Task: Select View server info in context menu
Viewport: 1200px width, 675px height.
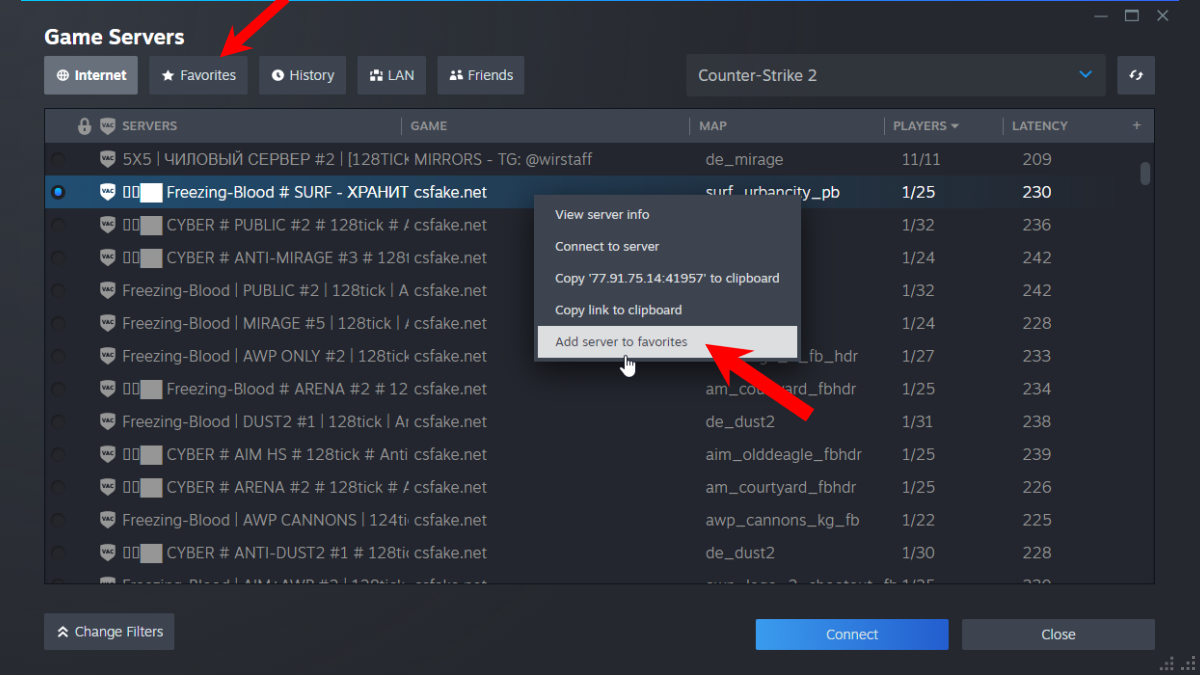Action: [x=602, y=214]
